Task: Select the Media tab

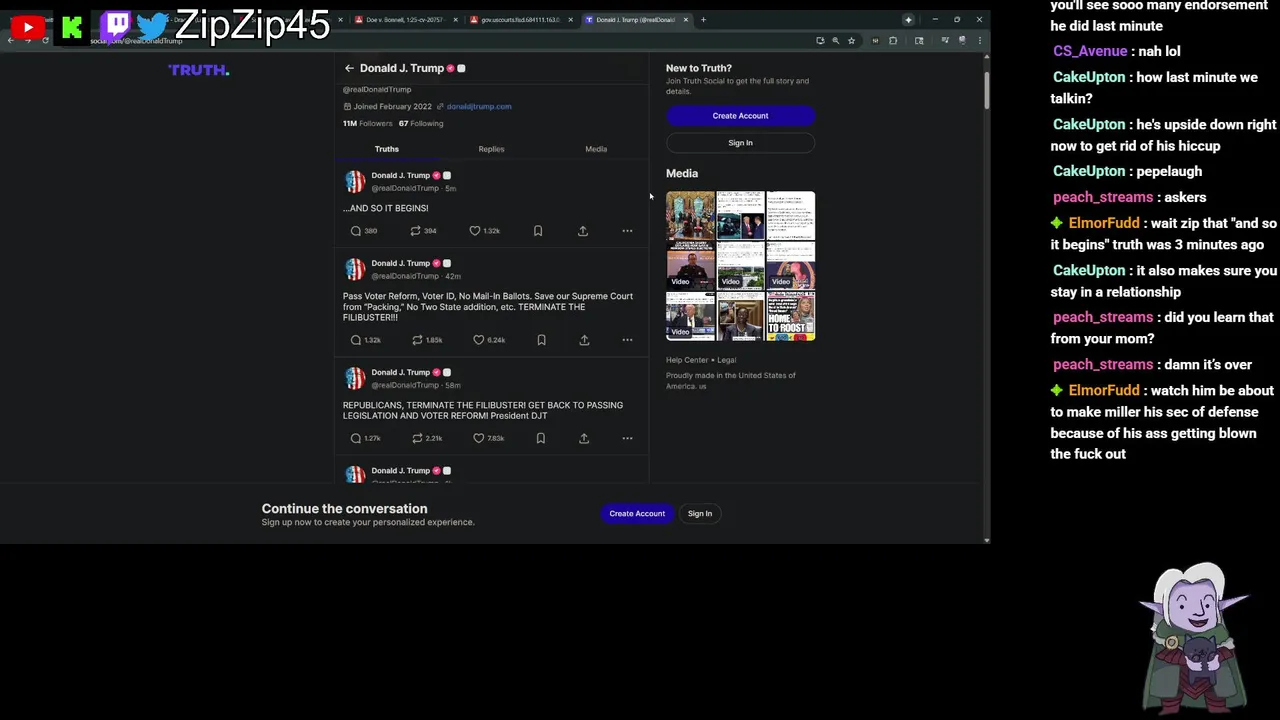Action: click(596, 149)
